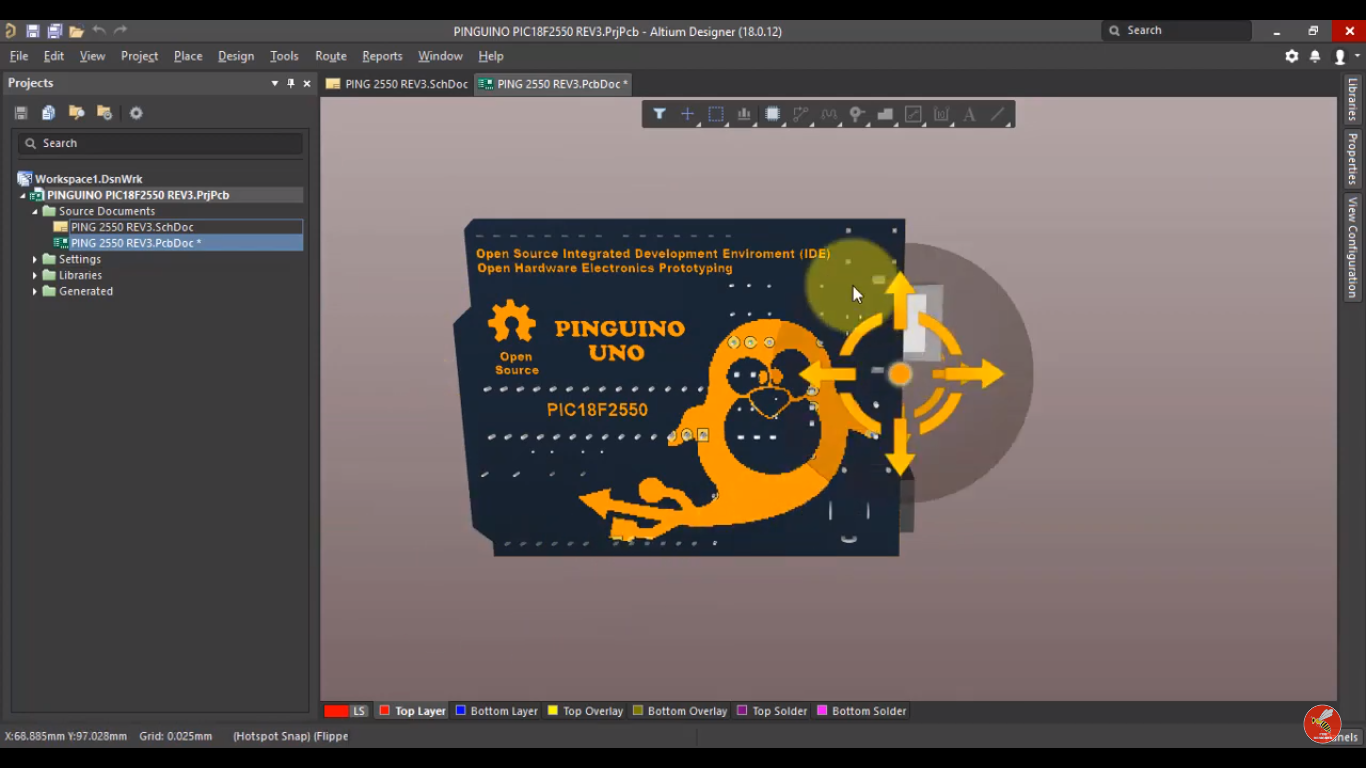Open the Window menu

(440, 56)
